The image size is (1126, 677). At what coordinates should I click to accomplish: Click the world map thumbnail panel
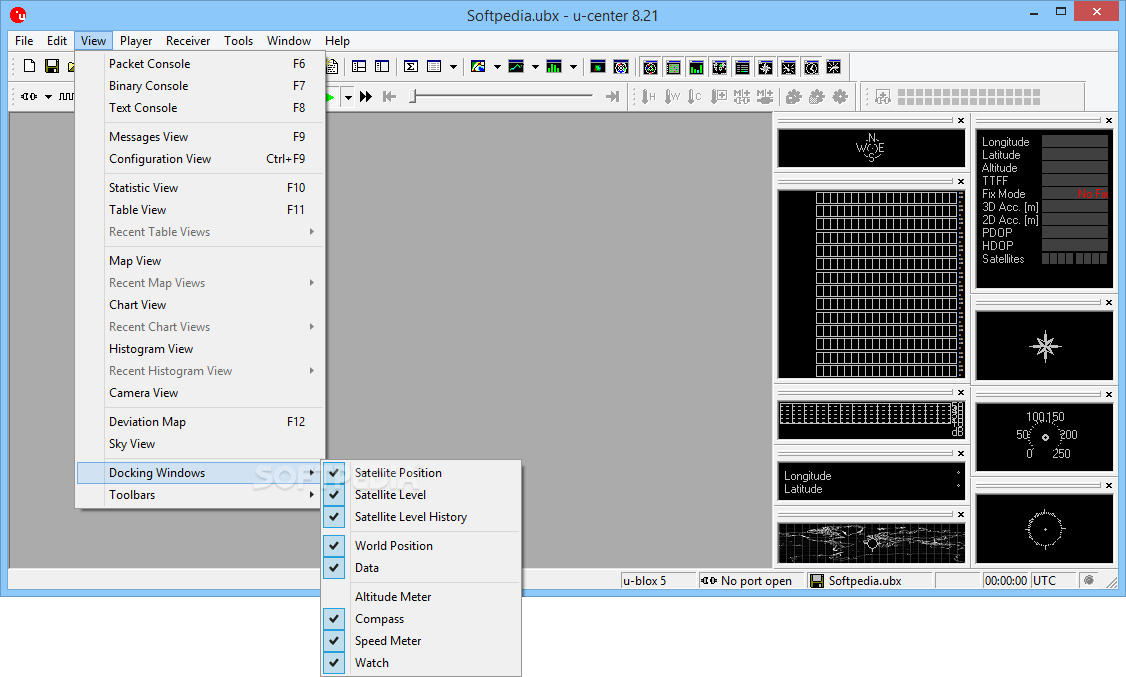[x=871, y=543]
